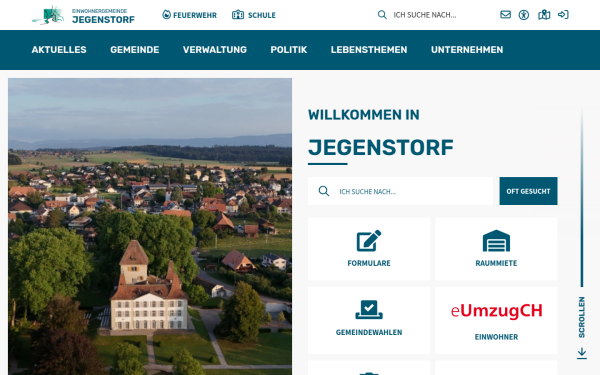Open the Formulare tile label
This screenshot has height=375, width=600.
click(x=369, y=263)
